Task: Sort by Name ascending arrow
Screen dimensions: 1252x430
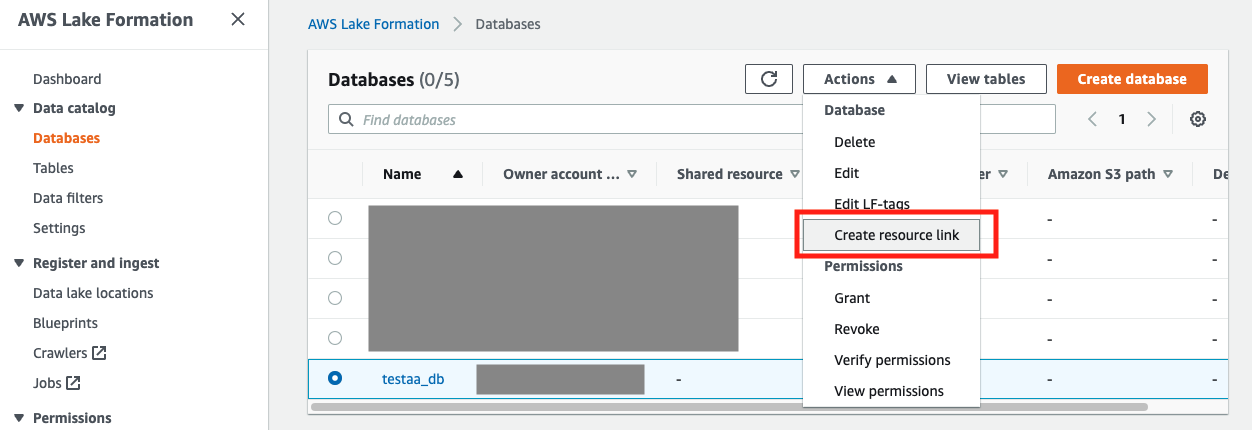Action: 458,174
